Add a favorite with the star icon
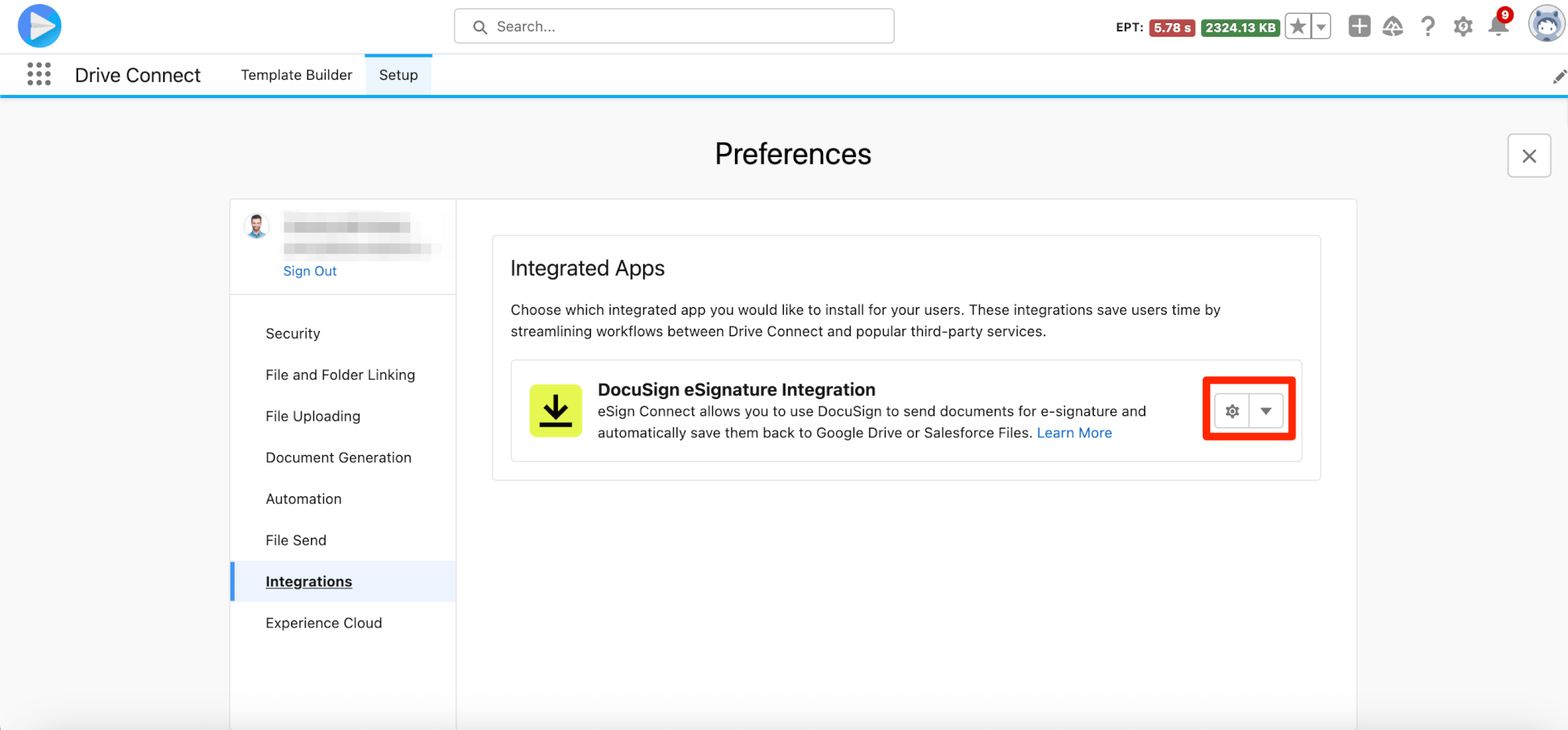Viewport: 1568px width, 730px height. (1298, 27)
